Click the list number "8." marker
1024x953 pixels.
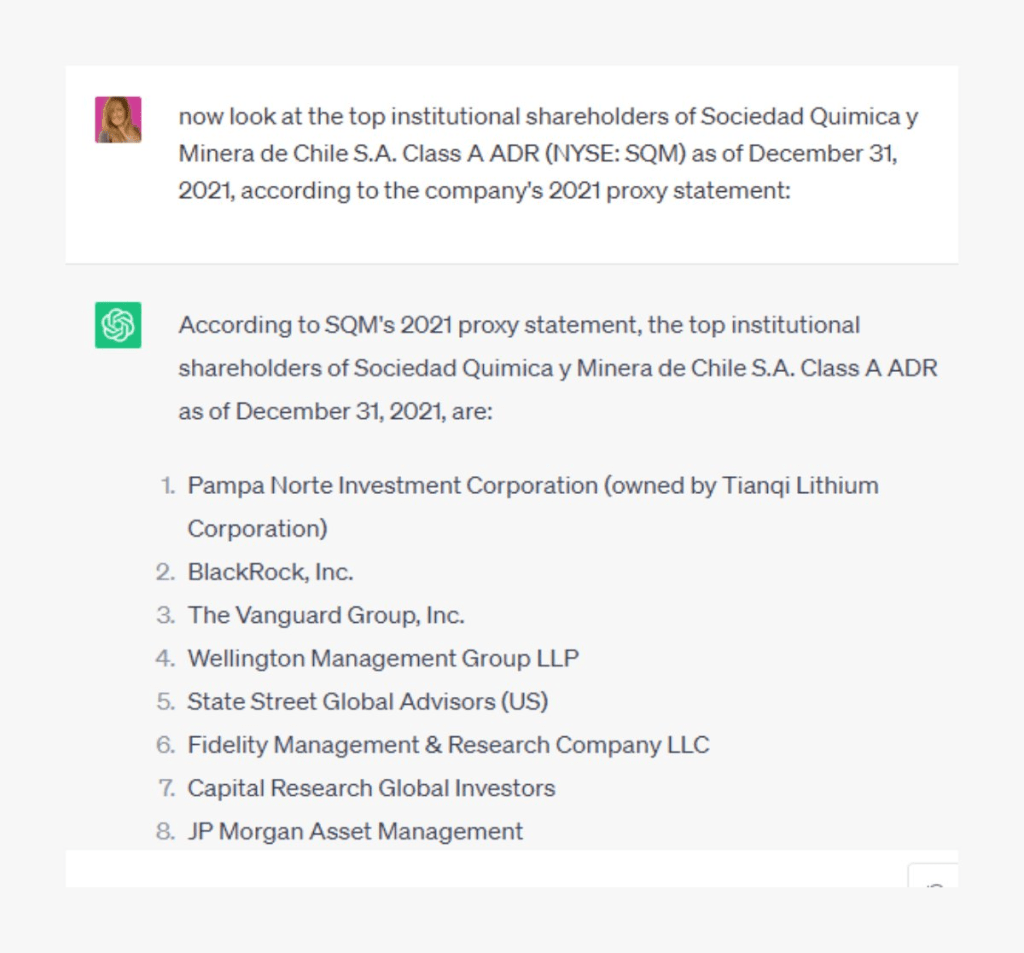166,831
